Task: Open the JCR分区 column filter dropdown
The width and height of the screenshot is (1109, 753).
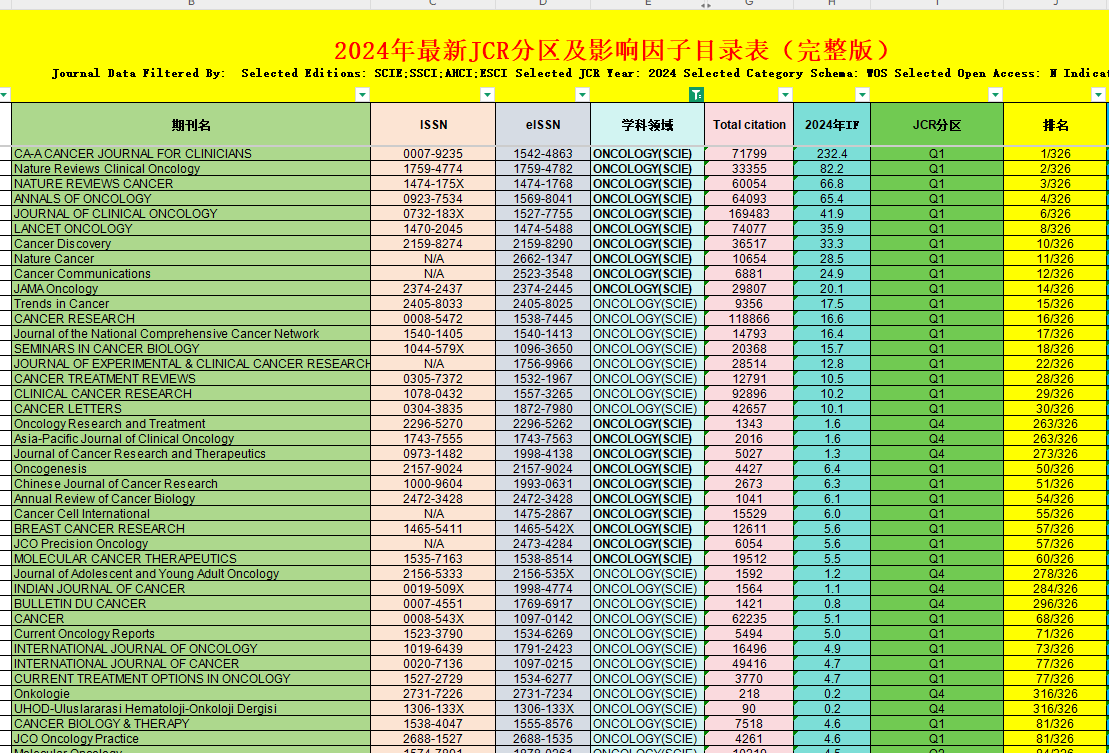Action: pos(995,95)
